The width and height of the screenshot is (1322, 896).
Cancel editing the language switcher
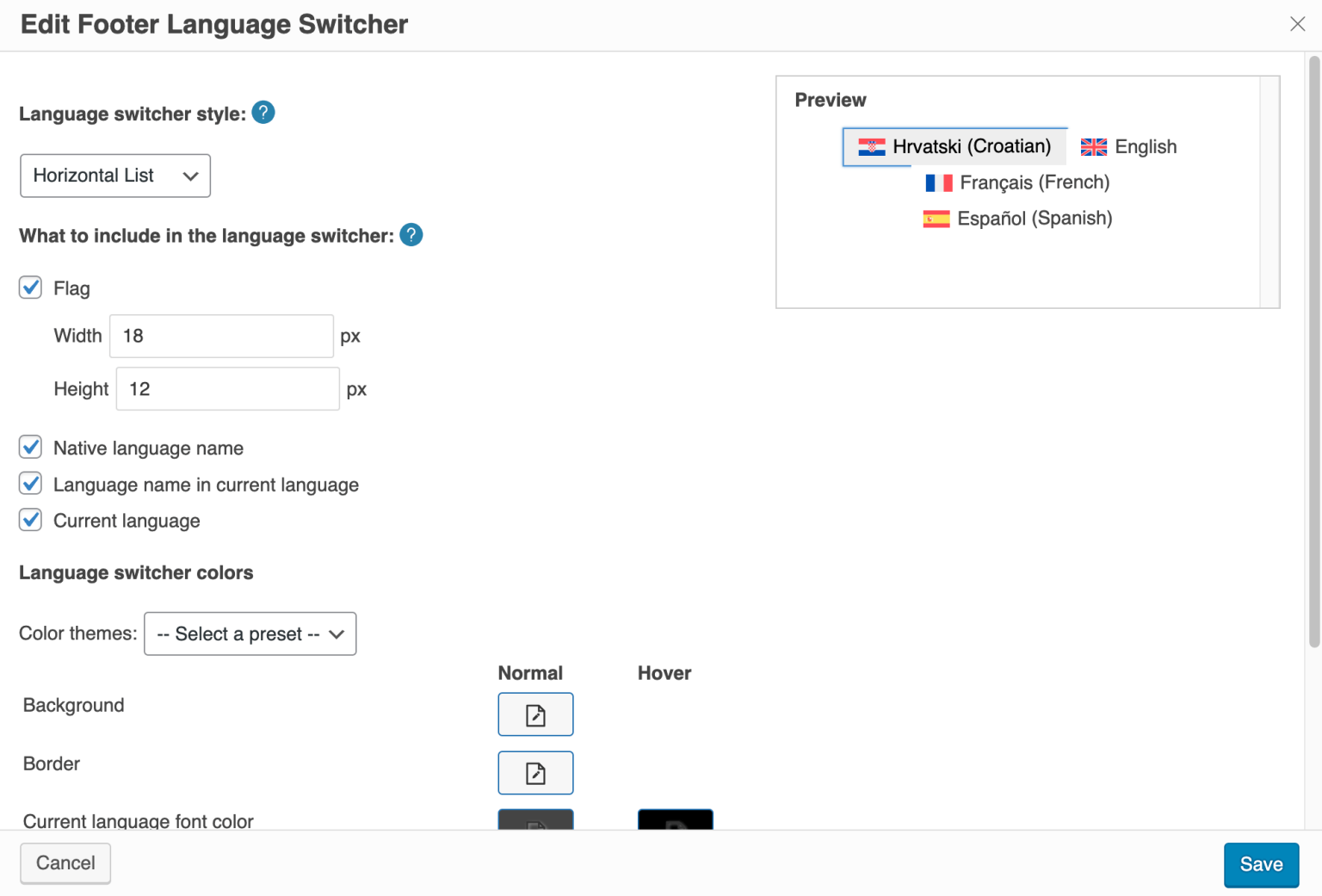65,862
